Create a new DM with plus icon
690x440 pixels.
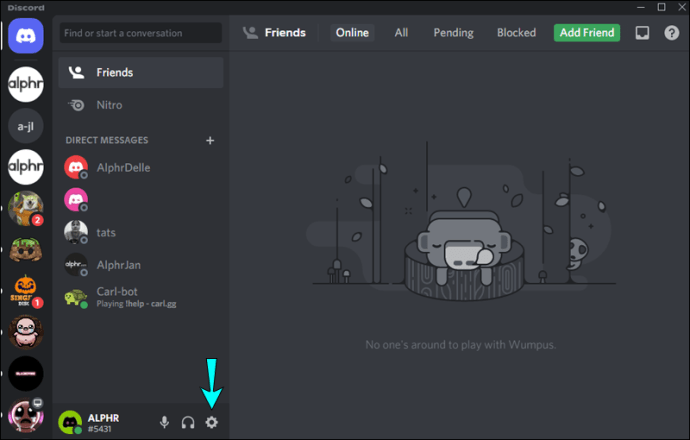click(210, 140)
